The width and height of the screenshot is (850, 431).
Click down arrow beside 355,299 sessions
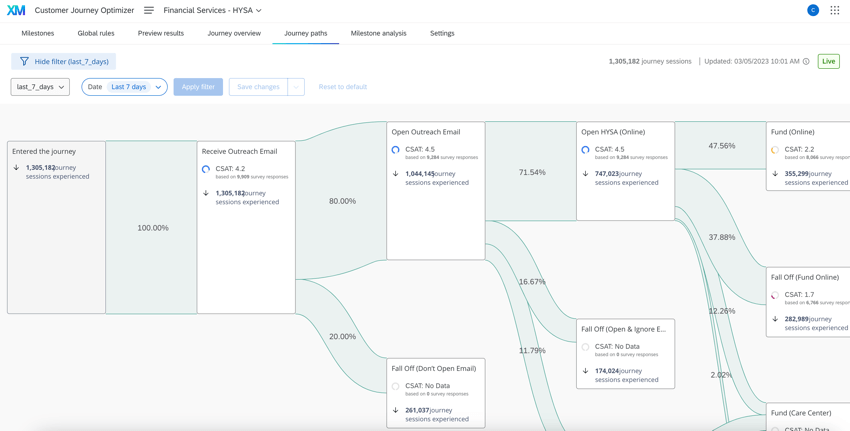click(x=775, y=173)
